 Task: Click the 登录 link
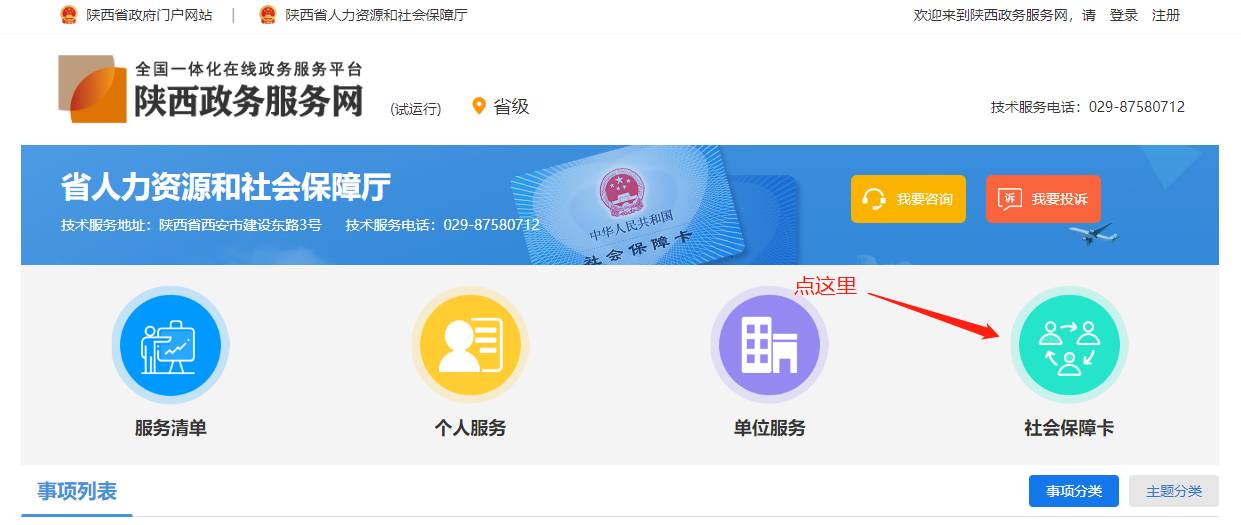pos(1124,15)
